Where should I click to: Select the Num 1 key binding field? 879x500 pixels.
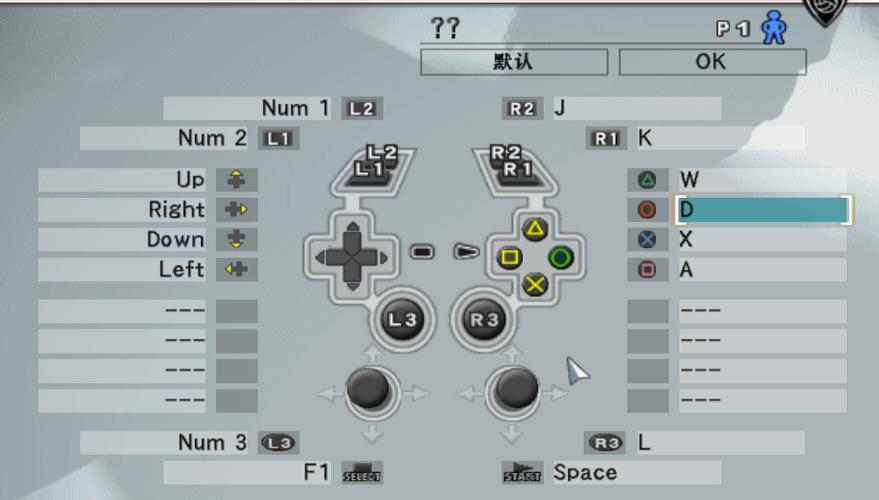pyautogui.click(x=247, y=108)
